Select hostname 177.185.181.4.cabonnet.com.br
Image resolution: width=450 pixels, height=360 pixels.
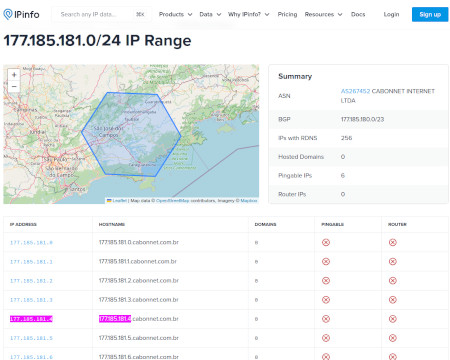click(x=139, y=319)
